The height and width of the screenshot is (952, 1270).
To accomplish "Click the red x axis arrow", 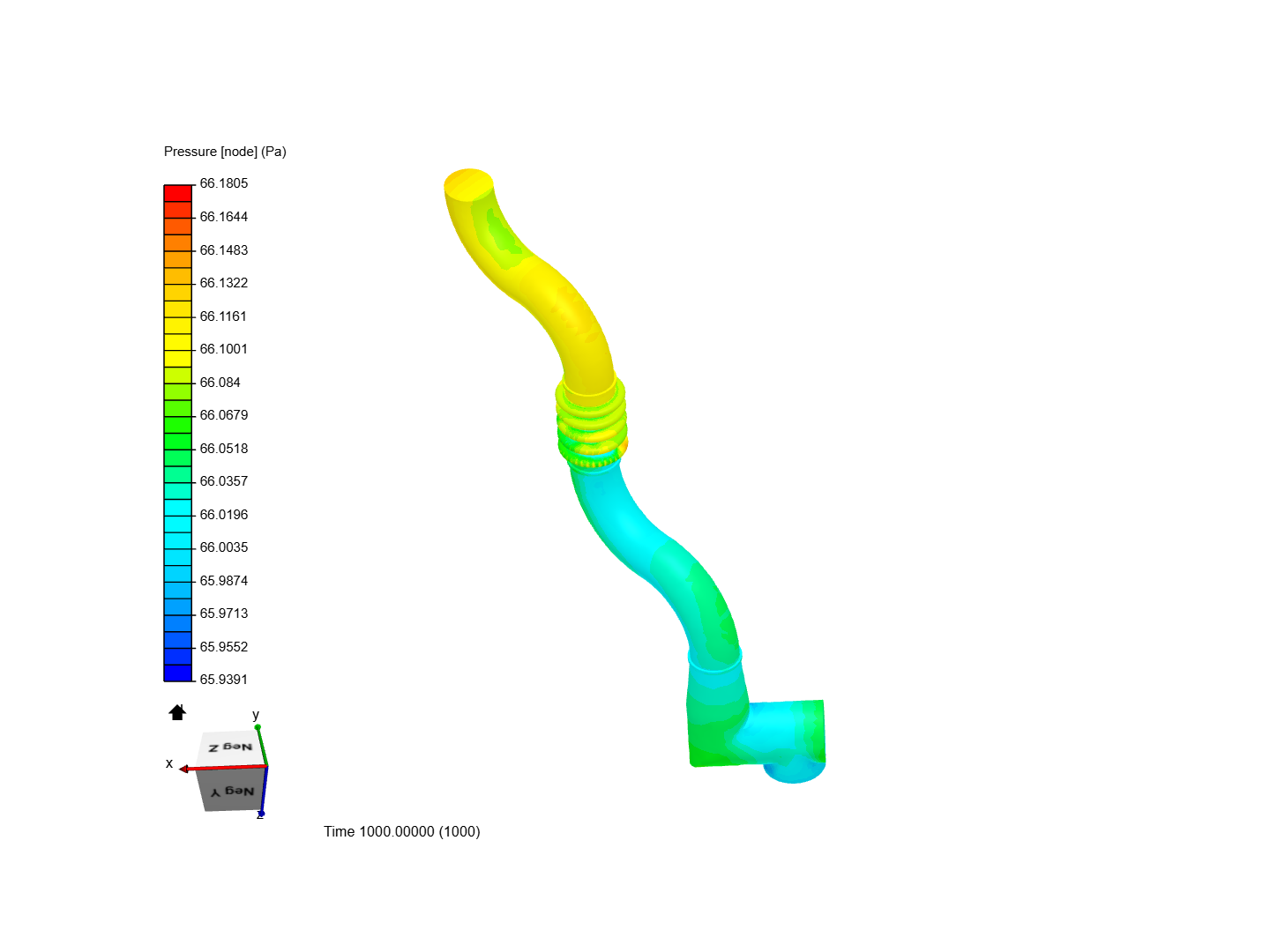I will click(184, 769).
